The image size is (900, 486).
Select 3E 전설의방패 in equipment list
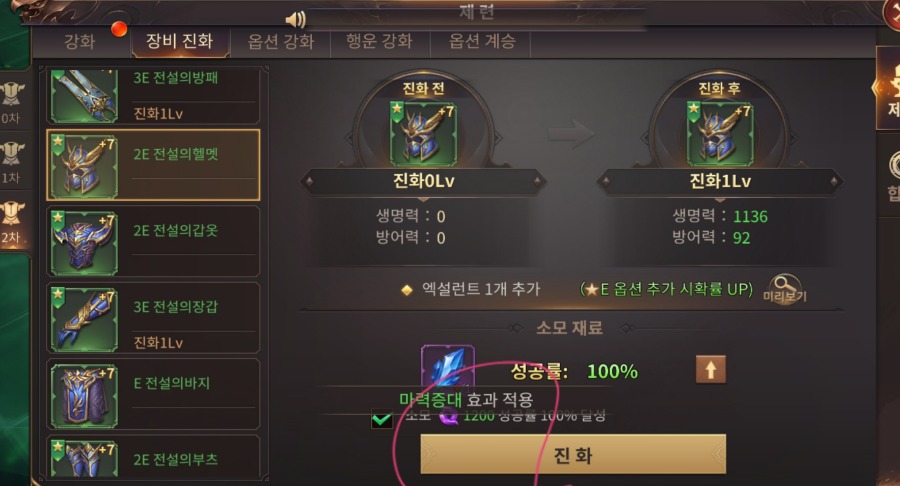[x=153, y=96]
